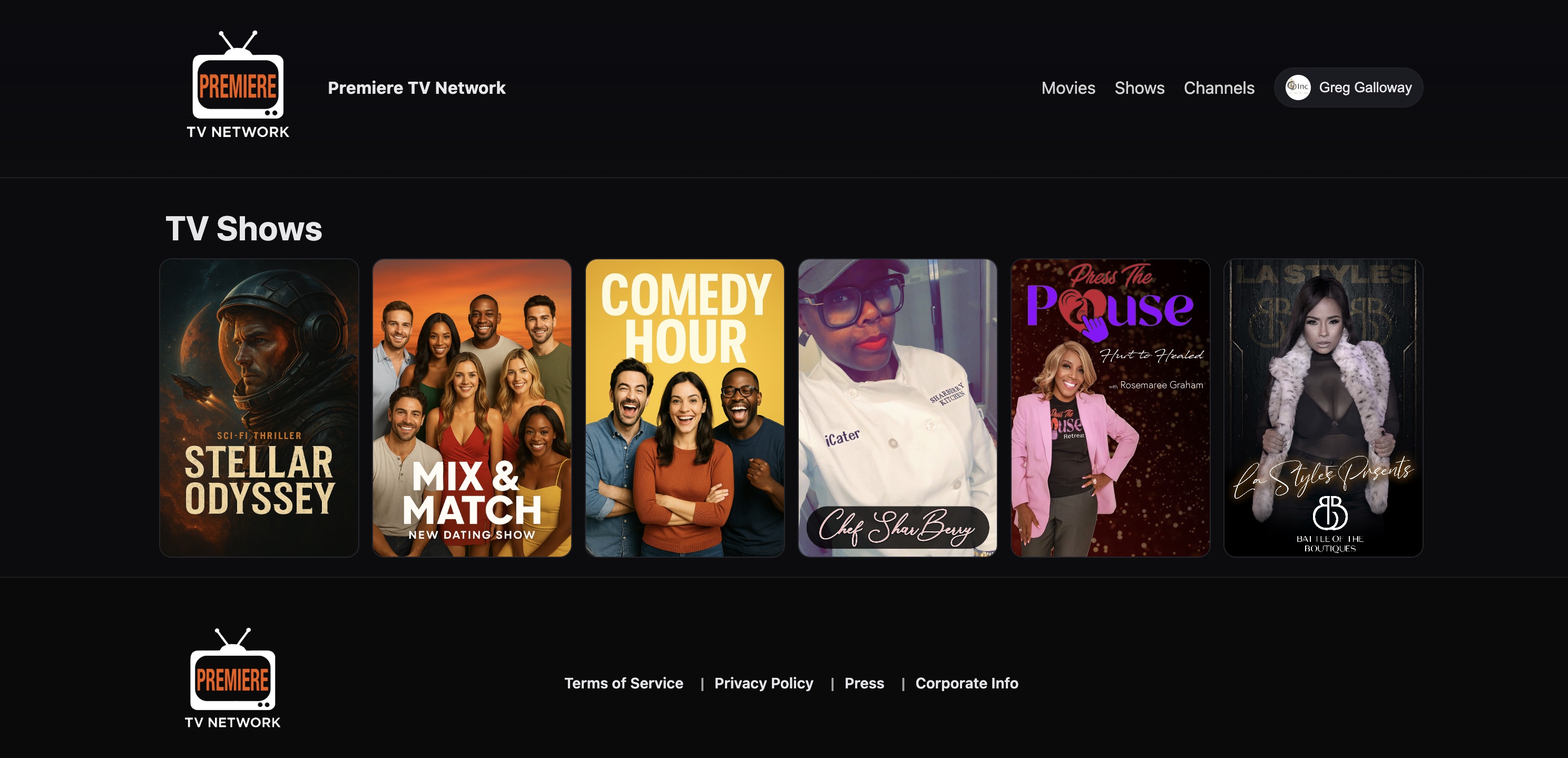Click the Premiere logo in the footer
Viewport: 1568px width, 758px height.
click(232, 678)
